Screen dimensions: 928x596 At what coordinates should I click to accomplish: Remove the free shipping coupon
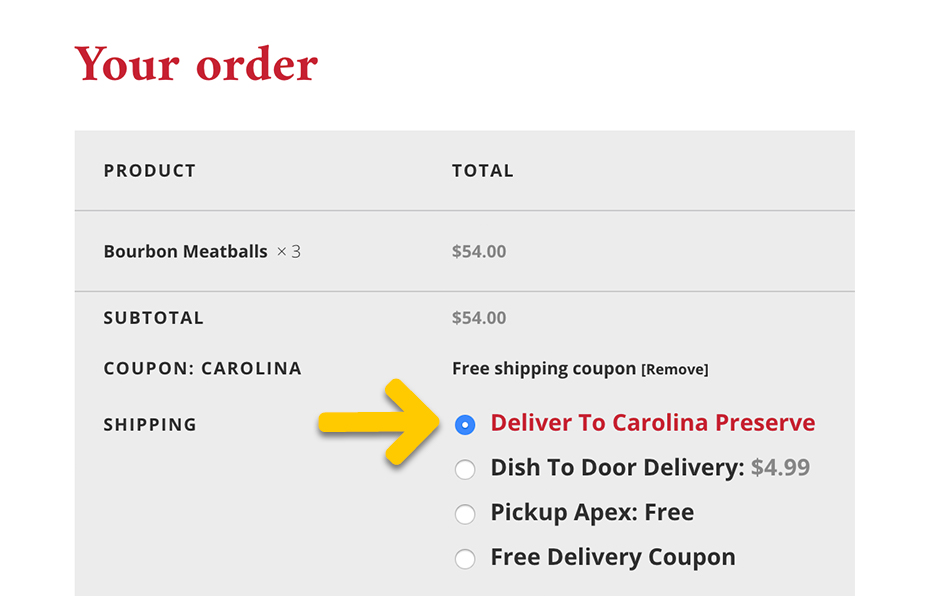coord(675,368)
